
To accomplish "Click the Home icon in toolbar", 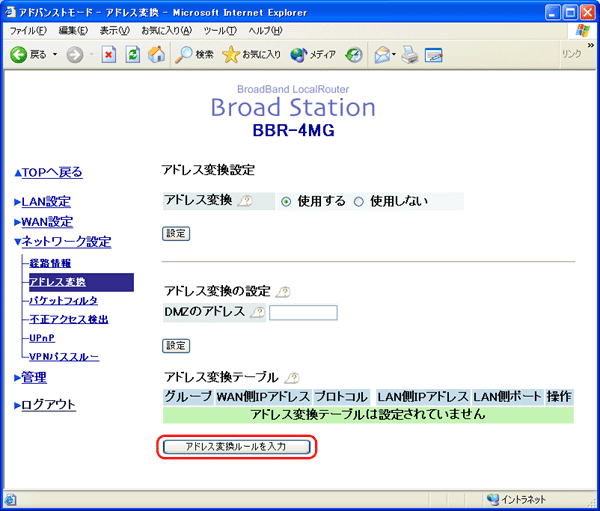I will (x=156, y=54).
